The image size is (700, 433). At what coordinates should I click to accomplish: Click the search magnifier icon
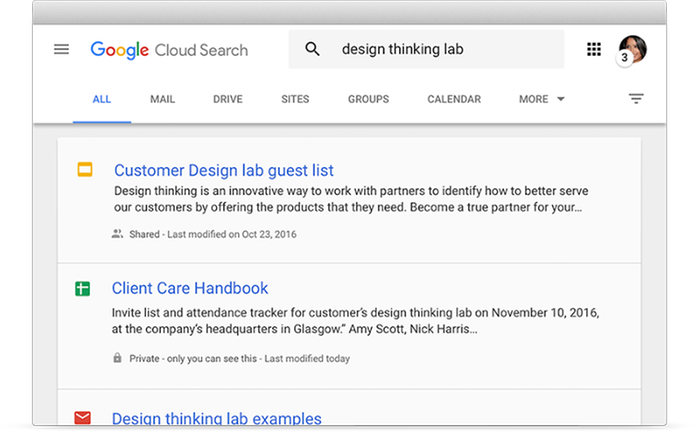pos(313,49)
